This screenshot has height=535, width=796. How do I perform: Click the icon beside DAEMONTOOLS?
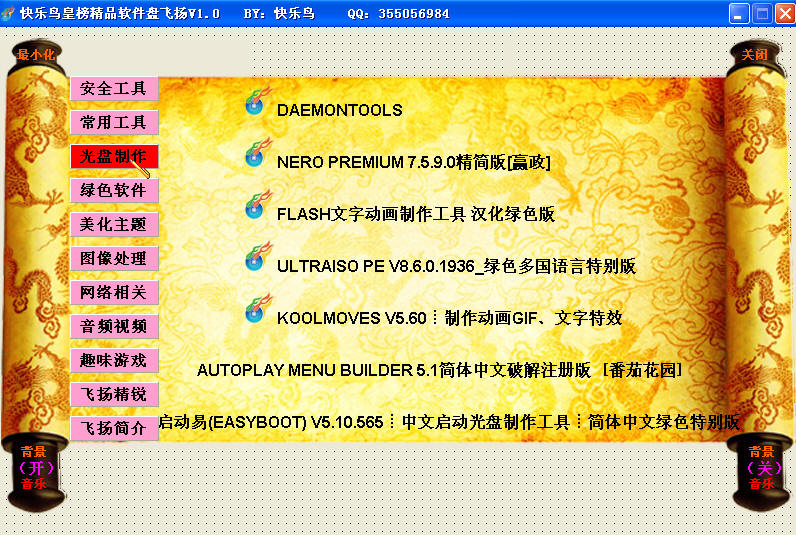coord(258,102)
